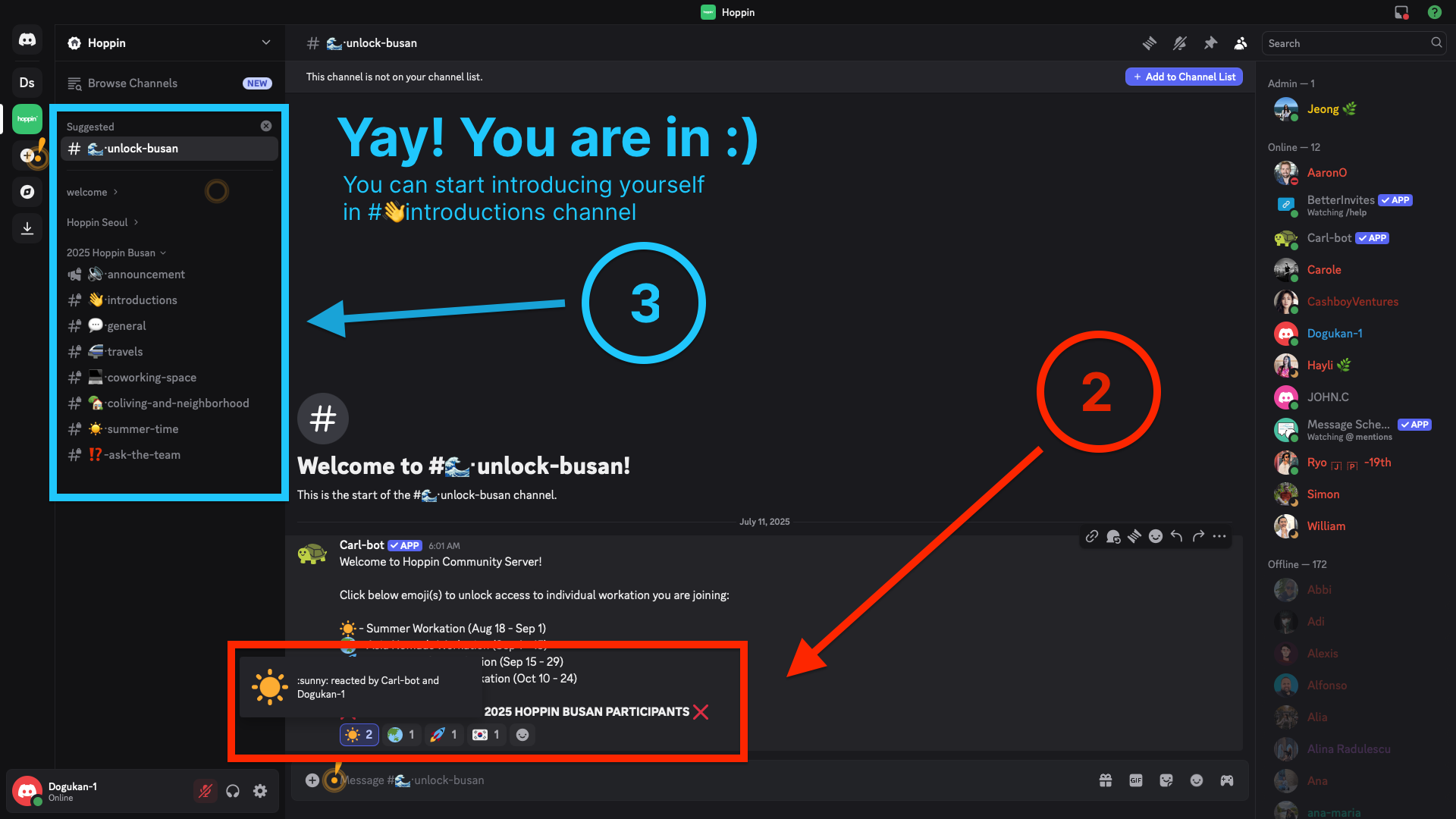The width and height of the screenshot is (1456, 819).
Task: Collapse the 2025 Hoppin Busan category
Action: click(x=116, y=253)
